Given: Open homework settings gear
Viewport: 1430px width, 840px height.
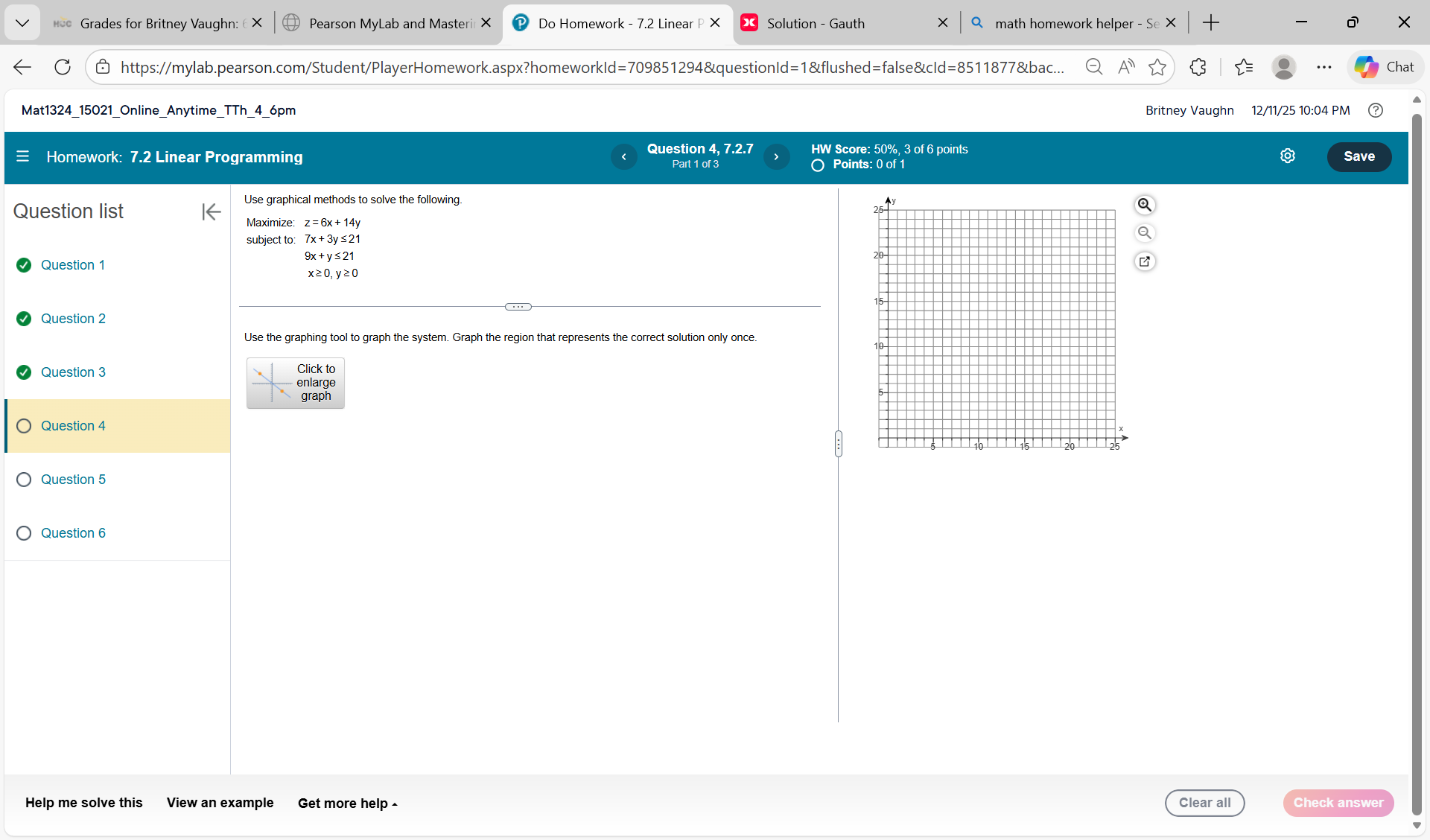Looking at the screenshot, I should point(1287,156).
